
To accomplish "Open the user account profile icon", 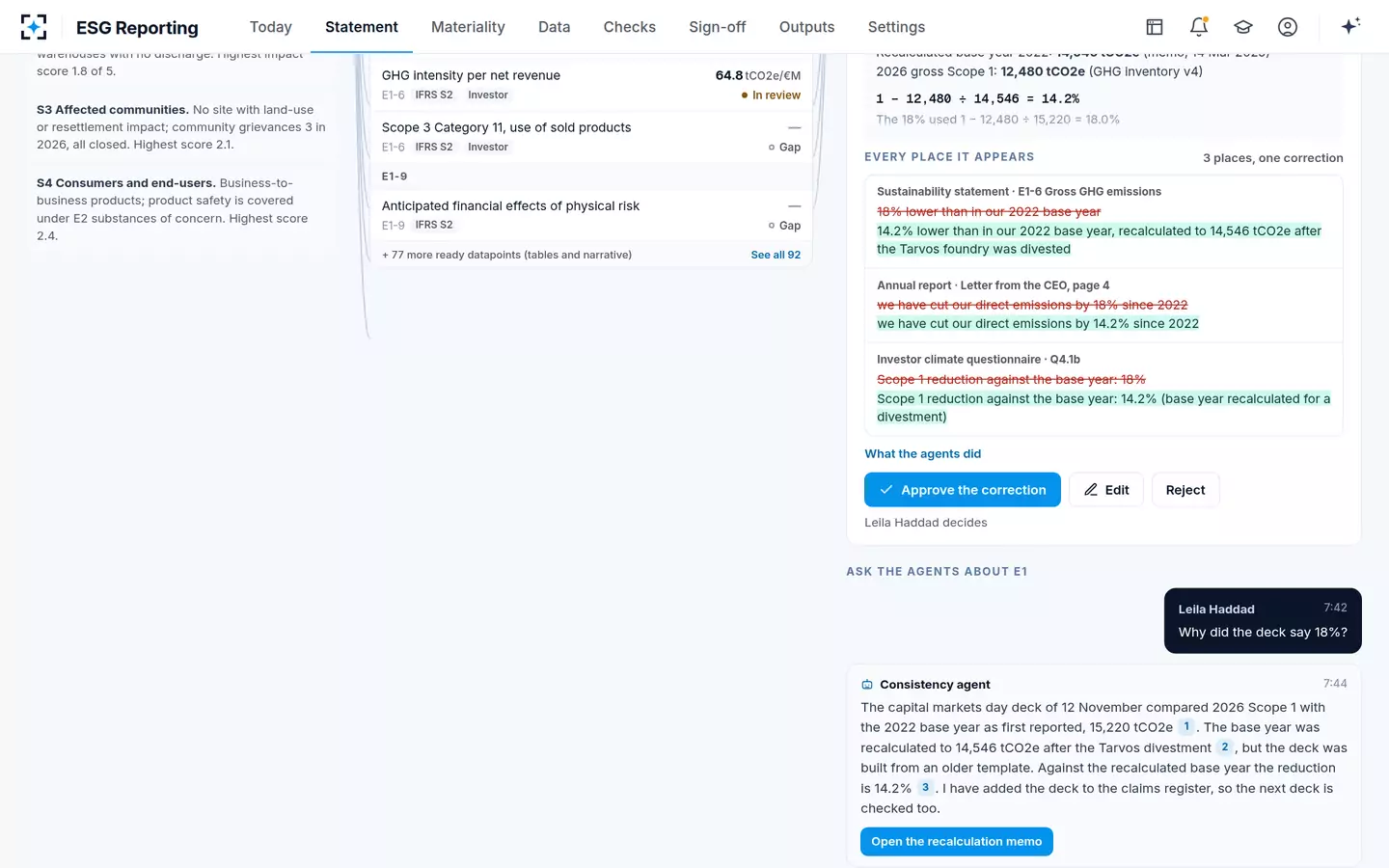I will (1288, 27).
